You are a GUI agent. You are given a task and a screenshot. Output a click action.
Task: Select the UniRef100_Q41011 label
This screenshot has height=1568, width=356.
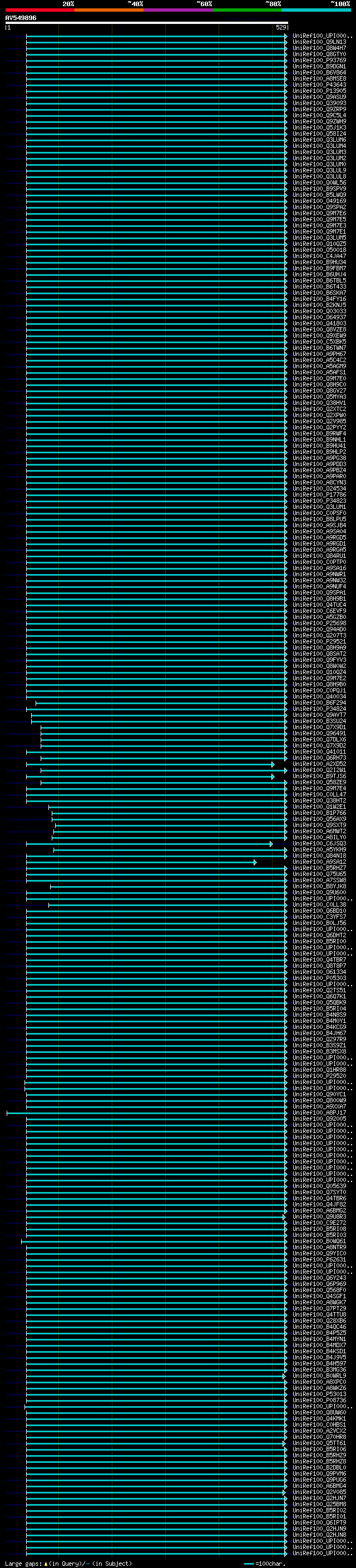(319, 751)
